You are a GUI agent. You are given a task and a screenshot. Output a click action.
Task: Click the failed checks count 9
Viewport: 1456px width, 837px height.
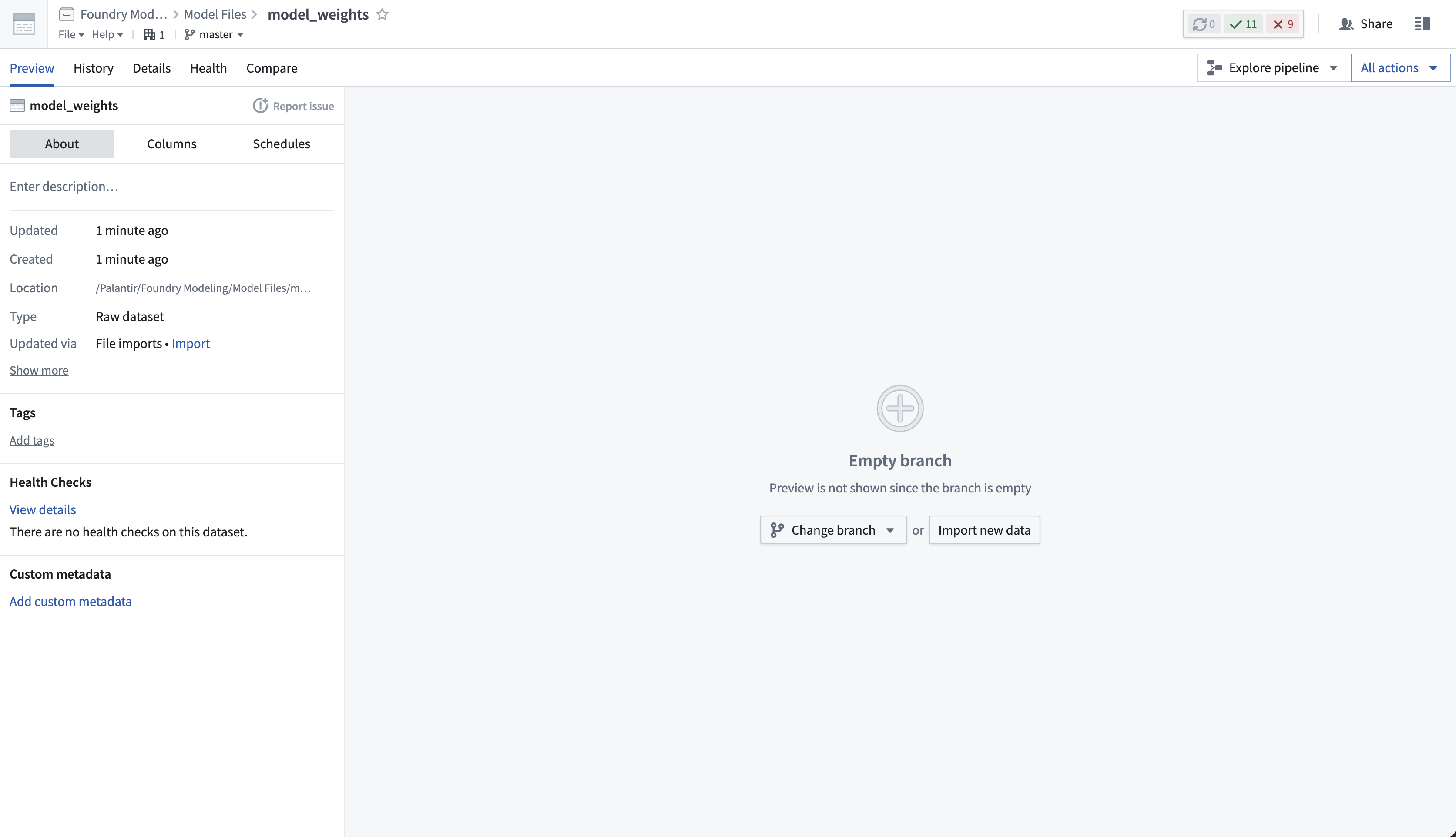tap(1283, 24)
